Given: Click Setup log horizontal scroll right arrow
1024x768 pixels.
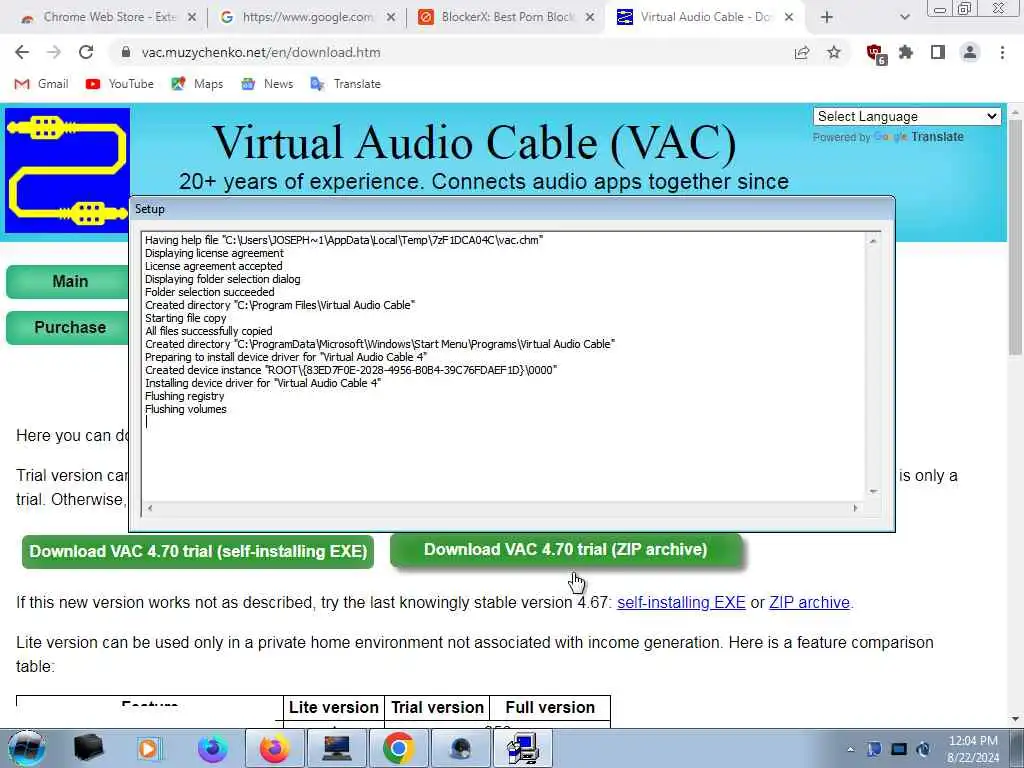Looking at the screenshot, I should click(x=856, y=508).
